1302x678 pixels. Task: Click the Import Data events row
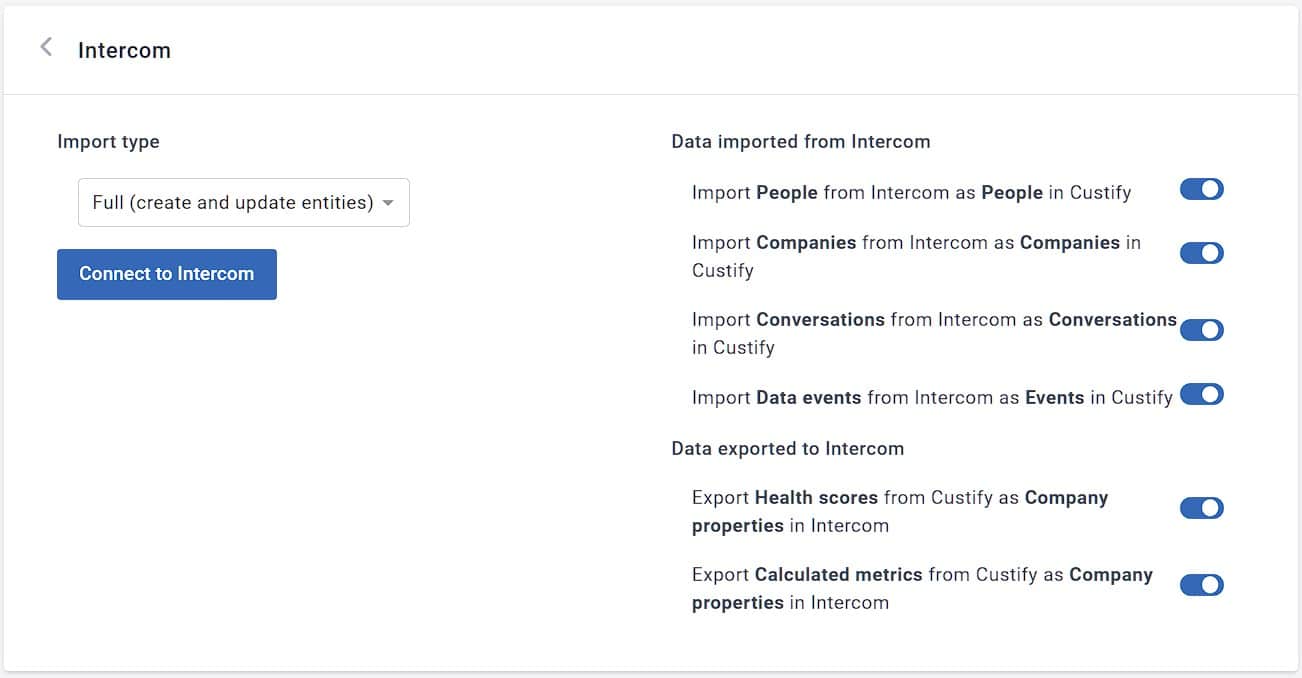point(930,397)
